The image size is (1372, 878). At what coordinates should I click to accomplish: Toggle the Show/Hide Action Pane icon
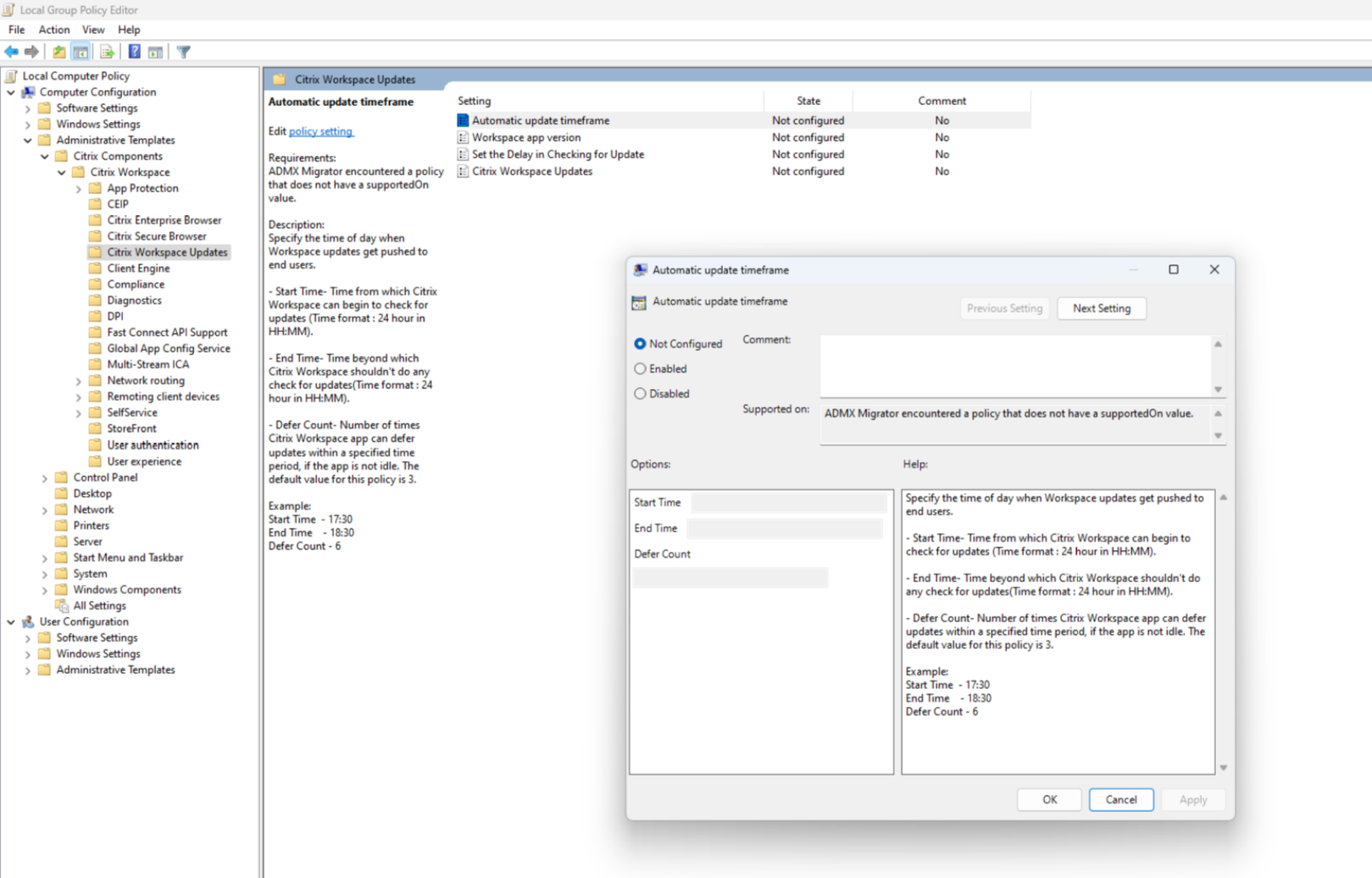pyautogui.click(x=155, y=52)
